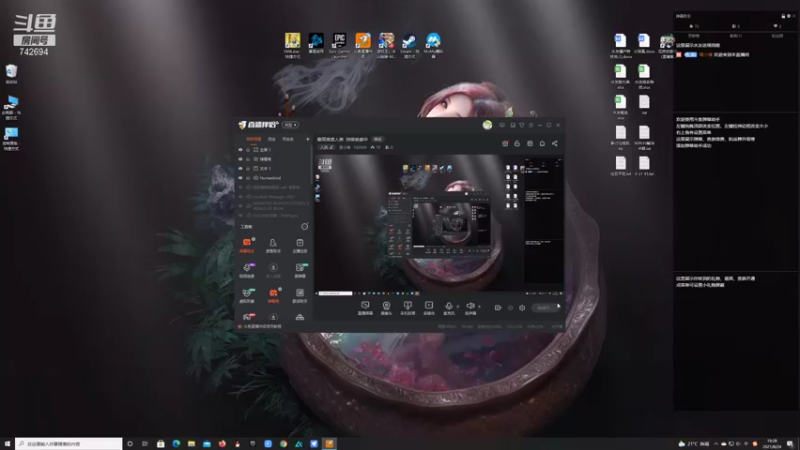800x450 pixels.
Task: Open the first Word document on the desktop
Action: tap(620, 45)
